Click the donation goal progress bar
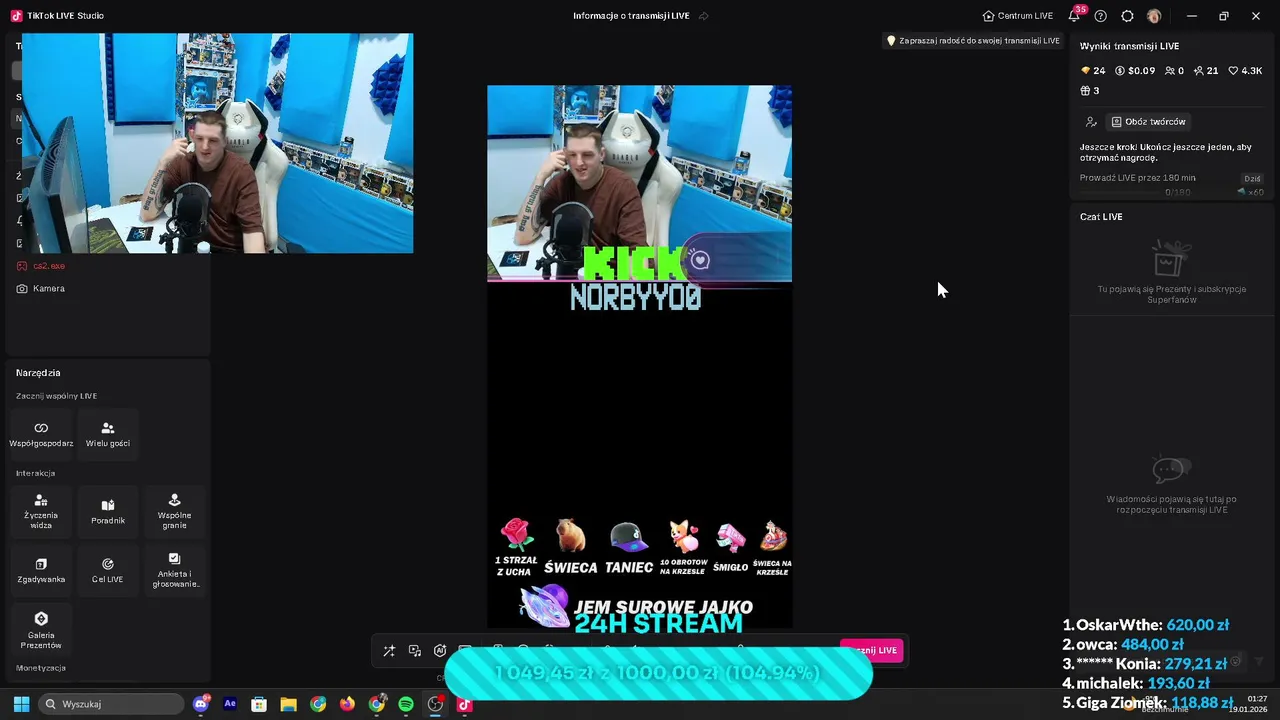Screen dimensions: 1280x720 pos(658,673)
